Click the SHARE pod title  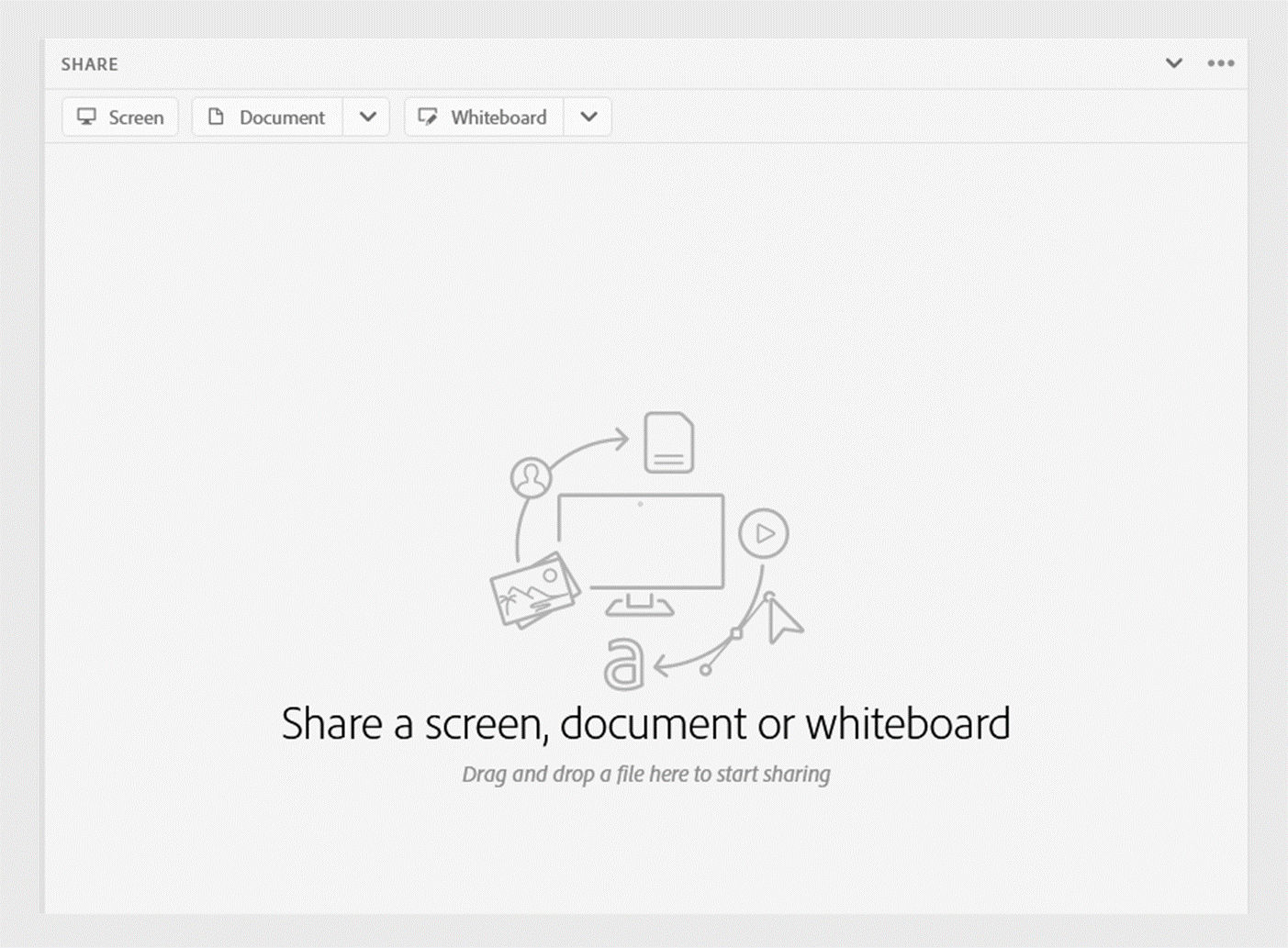89,64
